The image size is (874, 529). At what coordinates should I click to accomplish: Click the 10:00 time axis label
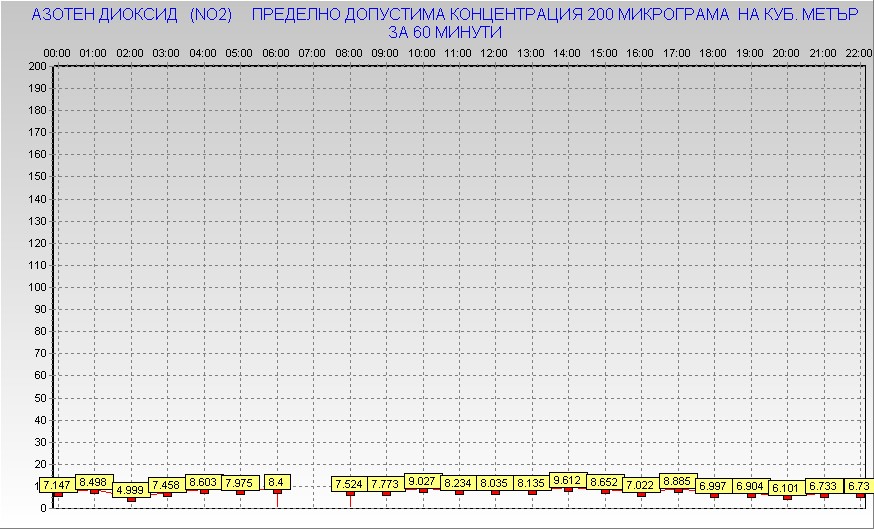[422, 54]
